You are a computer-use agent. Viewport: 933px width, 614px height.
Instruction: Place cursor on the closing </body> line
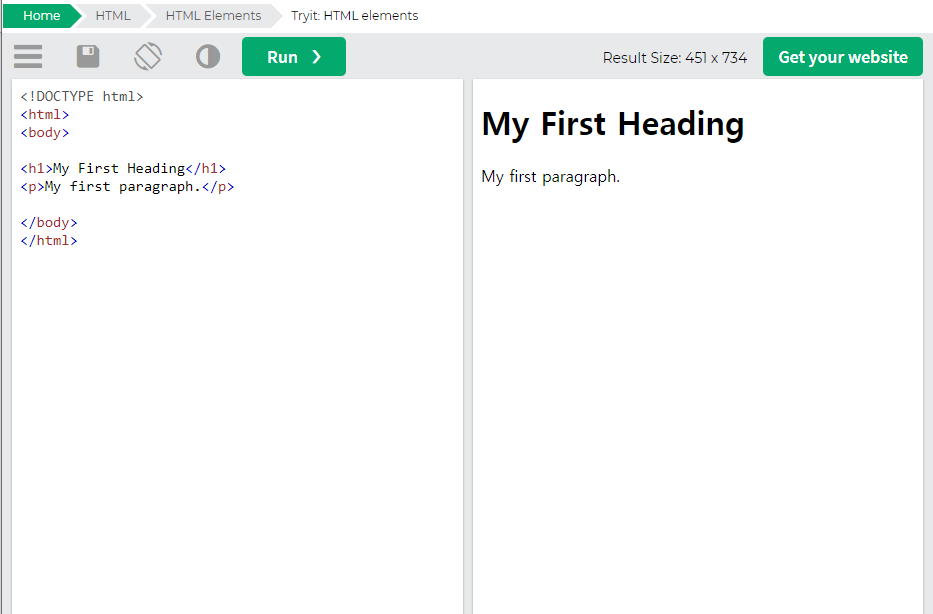click(x=49, y=223)
